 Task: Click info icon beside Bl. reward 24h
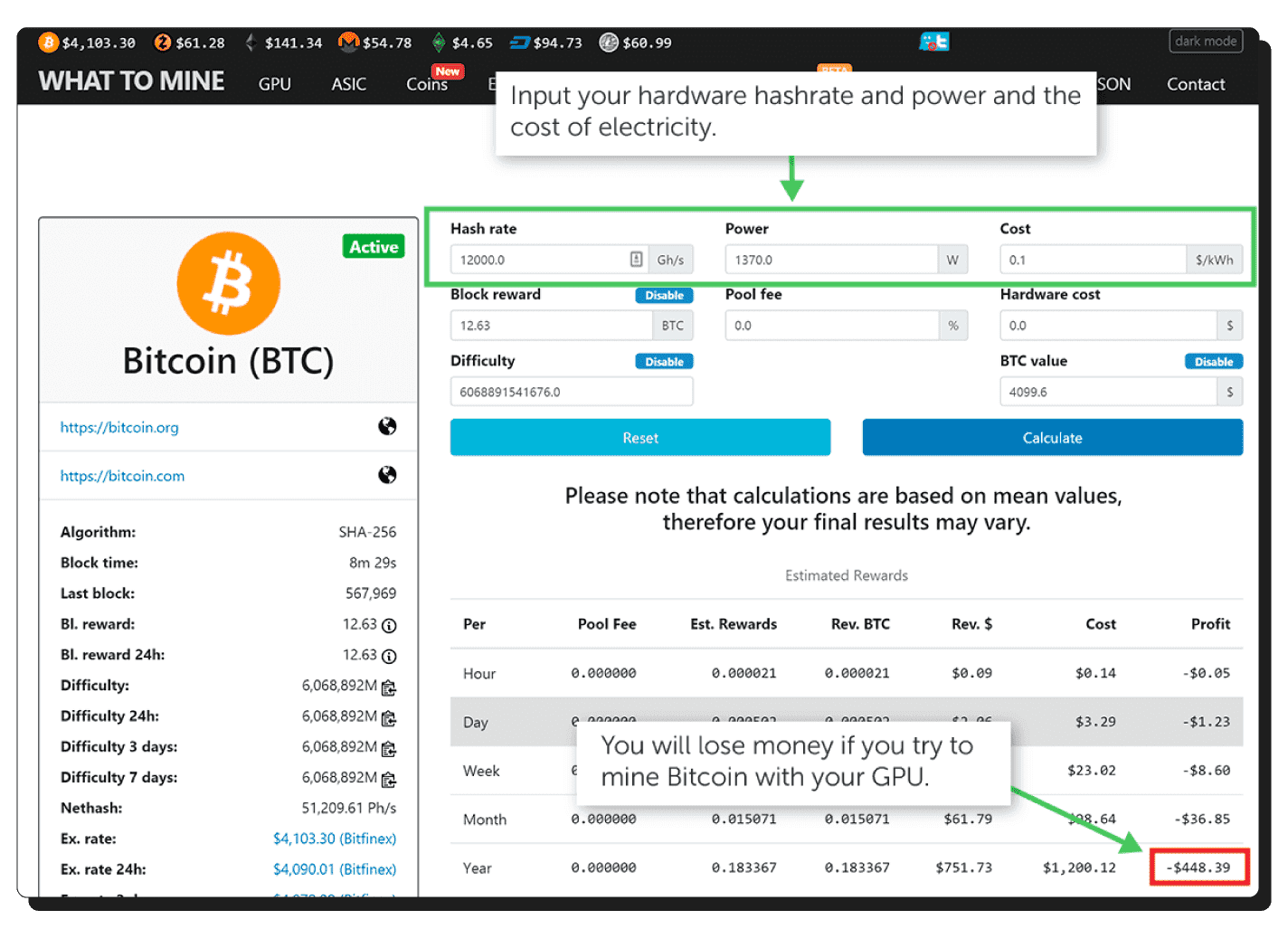coord(389,656)
